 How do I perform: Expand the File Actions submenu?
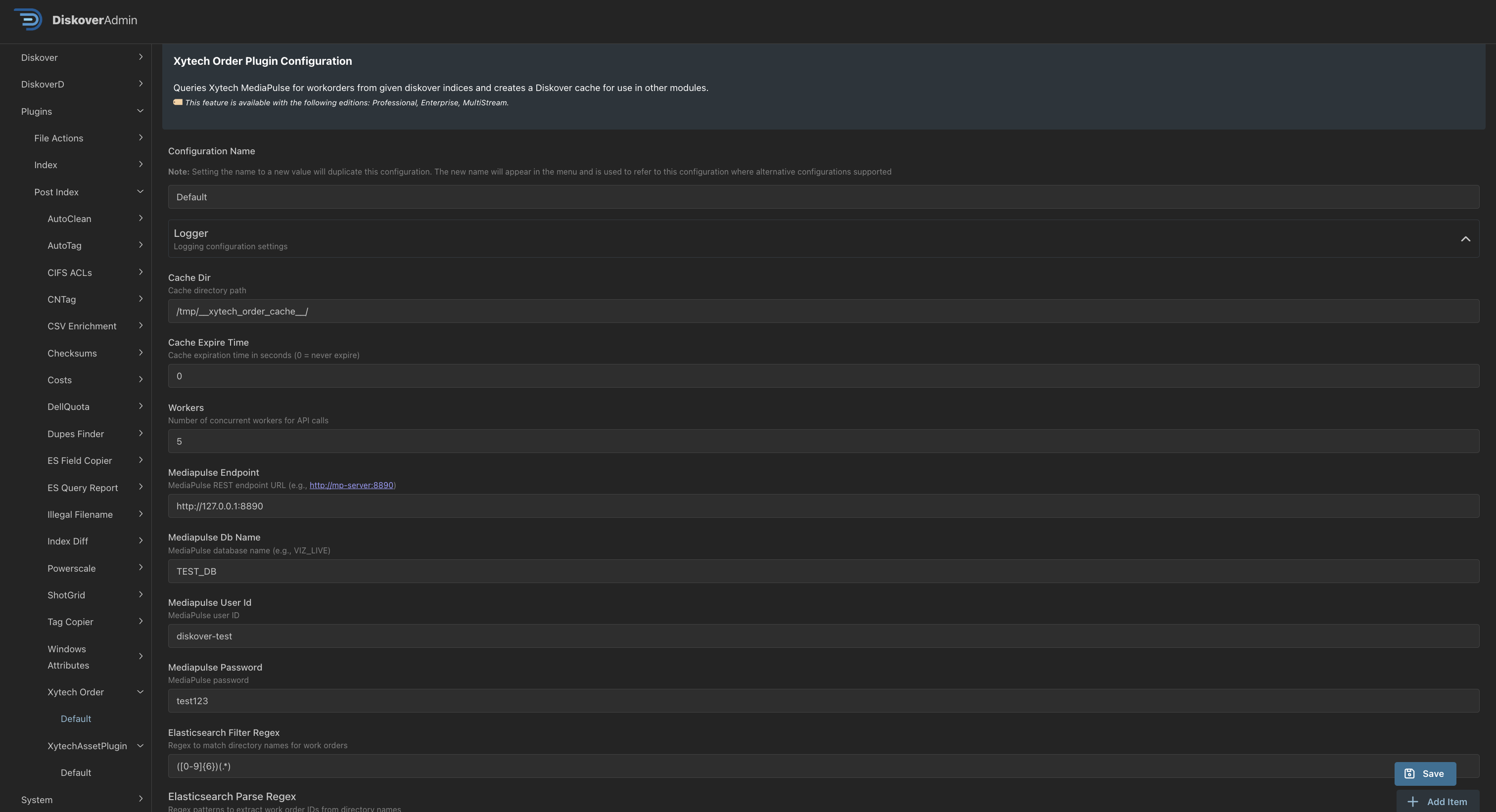click(x=88, y=138)
